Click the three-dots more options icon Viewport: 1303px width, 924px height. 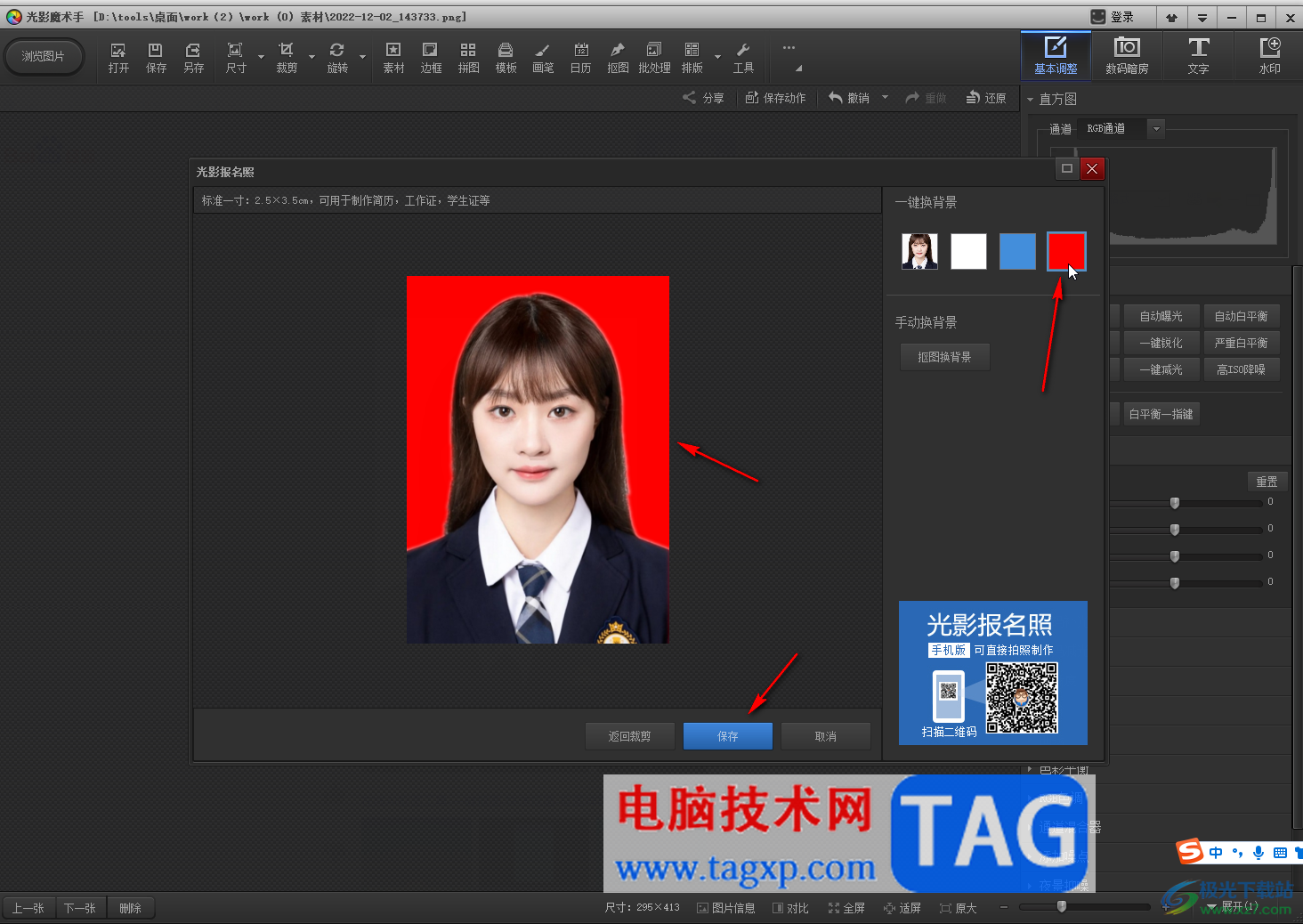point(789,48)
